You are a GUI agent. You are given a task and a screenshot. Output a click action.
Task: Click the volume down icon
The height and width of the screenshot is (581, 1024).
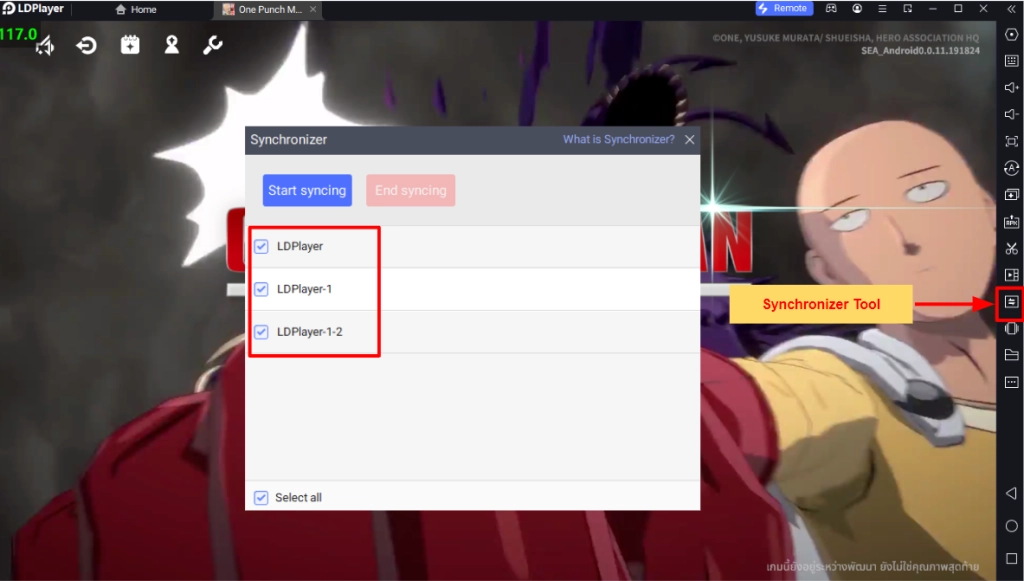pos(1011,115)
